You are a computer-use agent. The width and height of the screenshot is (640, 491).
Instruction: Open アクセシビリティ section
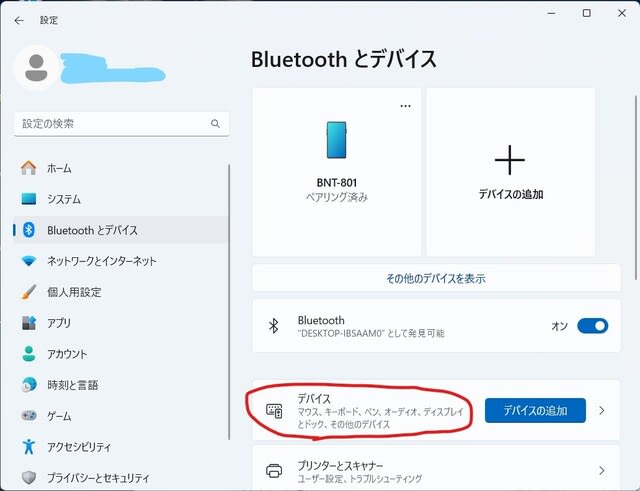point(121,447)
